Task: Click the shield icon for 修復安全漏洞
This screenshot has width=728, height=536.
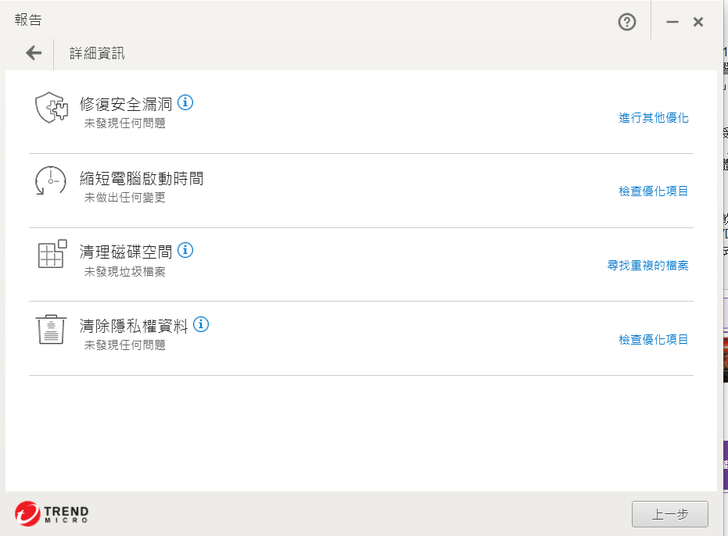Action: click(x=51, y=107)
